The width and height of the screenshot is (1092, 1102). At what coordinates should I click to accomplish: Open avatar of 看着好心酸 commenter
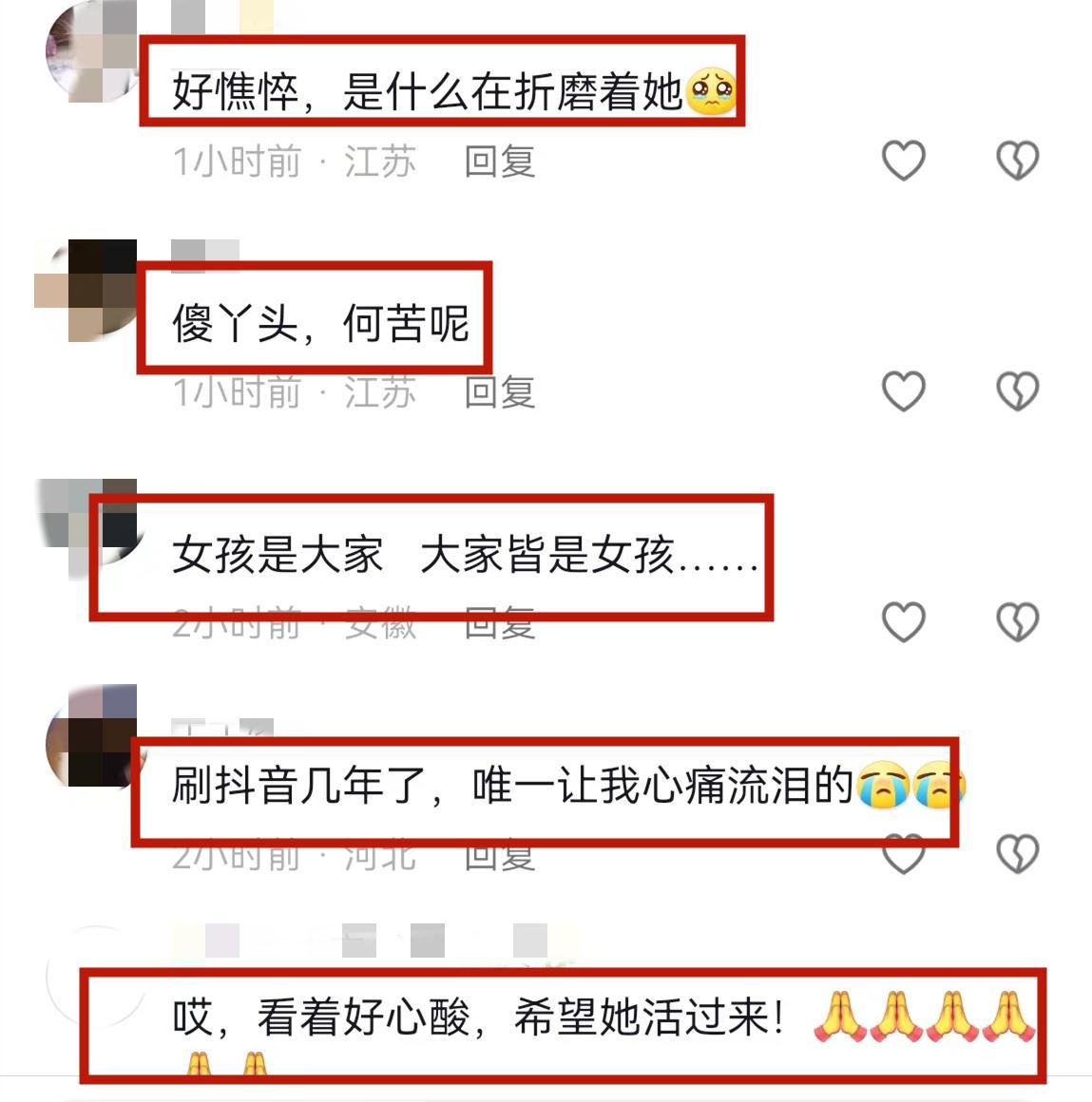96,977
